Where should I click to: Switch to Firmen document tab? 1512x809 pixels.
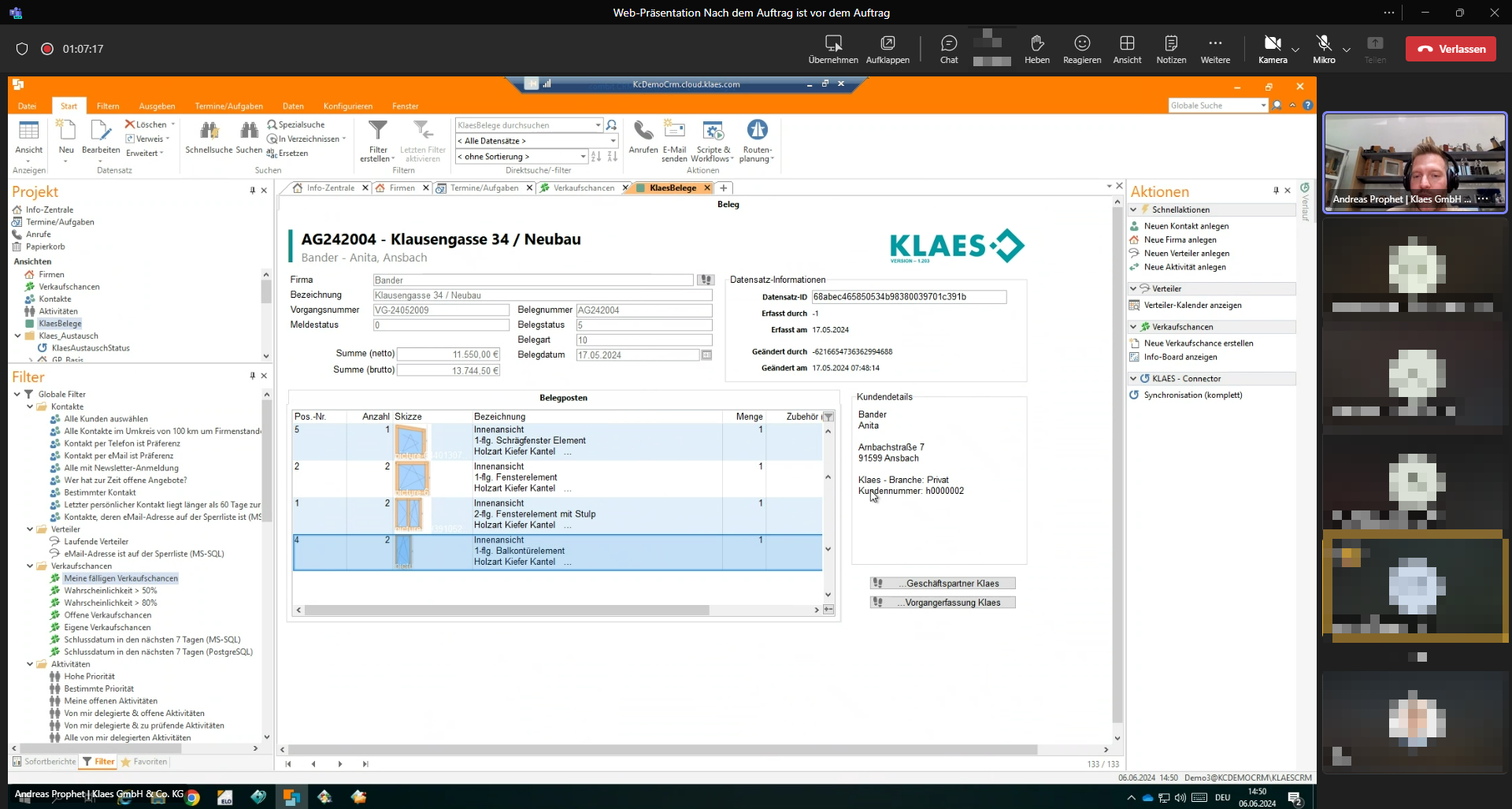point(402,188)
